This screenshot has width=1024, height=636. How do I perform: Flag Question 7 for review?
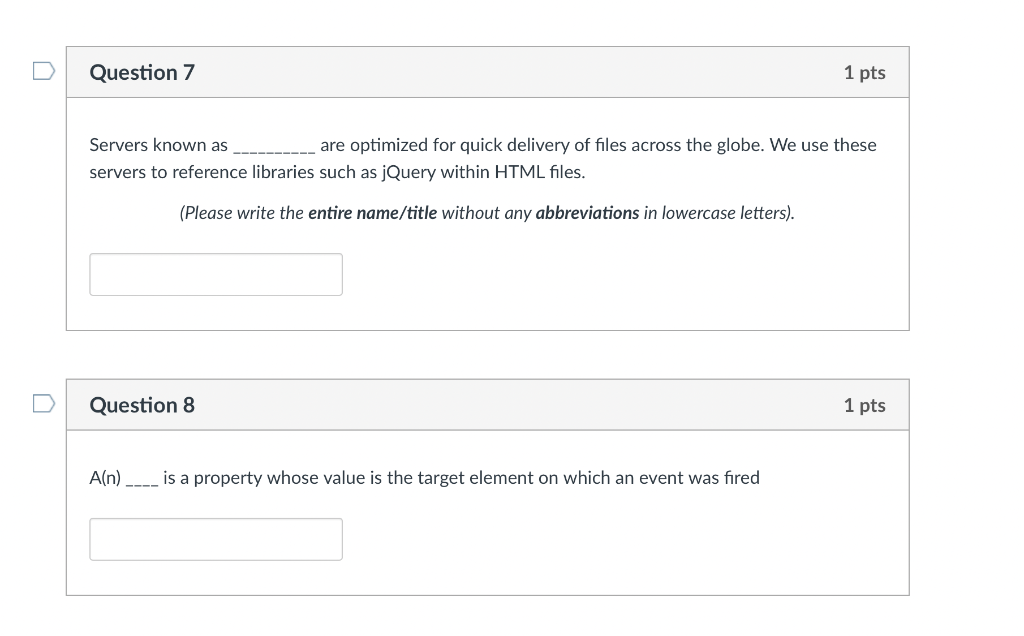tap(44, 71)
